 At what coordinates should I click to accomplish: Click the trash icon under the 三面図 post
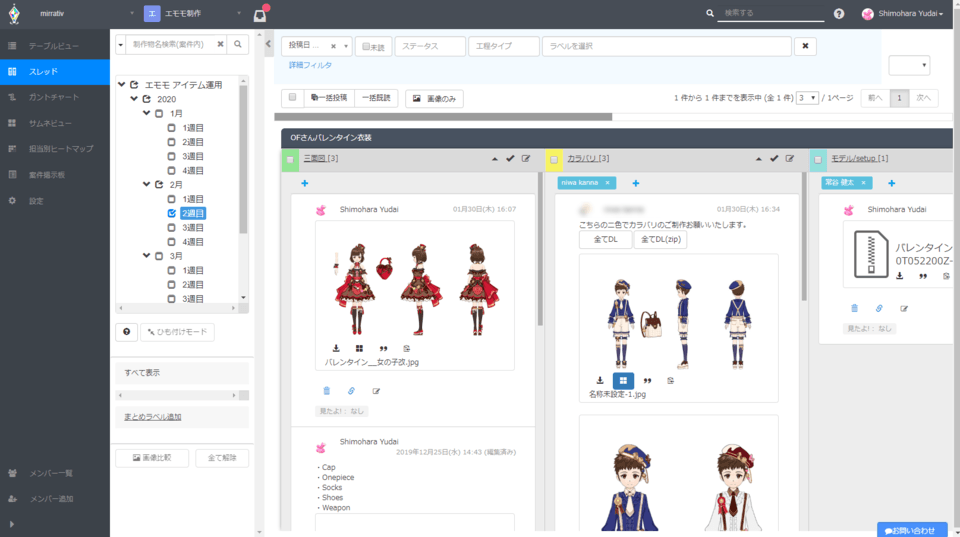pos(326,391)
